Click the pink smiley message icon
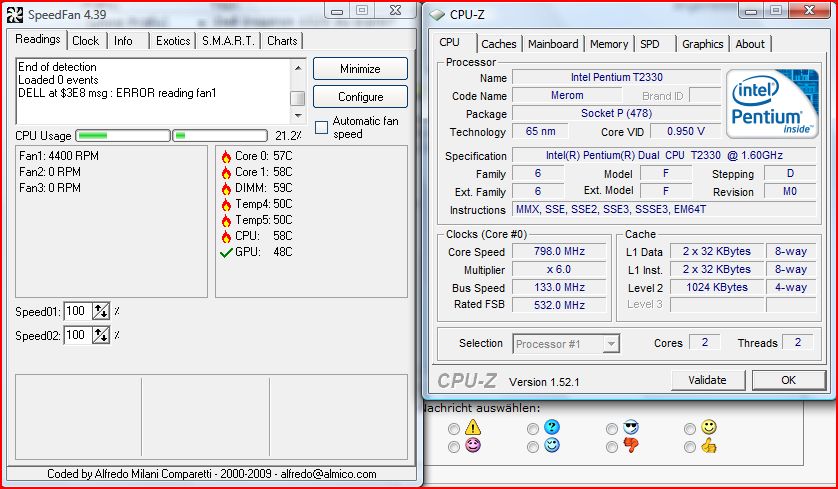The image size is (838, 489). point(473,445)
